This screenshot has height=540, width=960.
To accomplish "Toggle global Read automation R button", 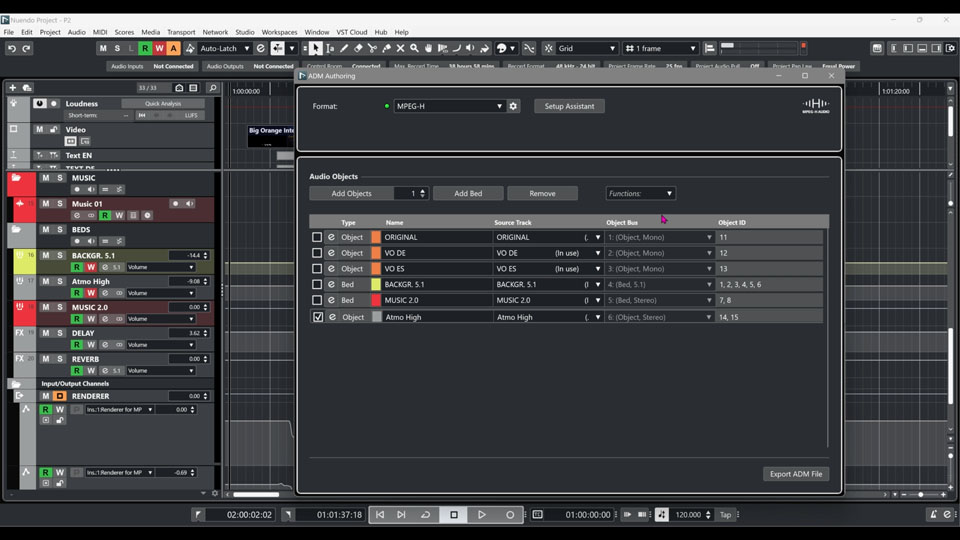I will pos(145,48).
